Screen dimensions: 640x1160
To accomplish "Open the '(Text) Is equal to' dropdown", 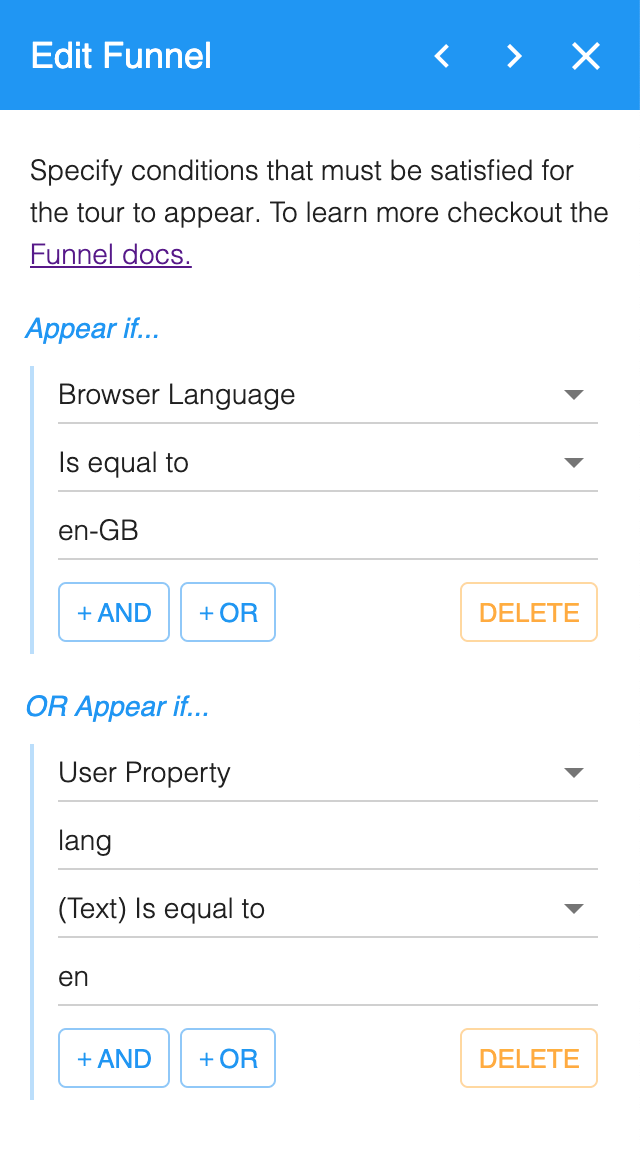I will coord(328,909).
